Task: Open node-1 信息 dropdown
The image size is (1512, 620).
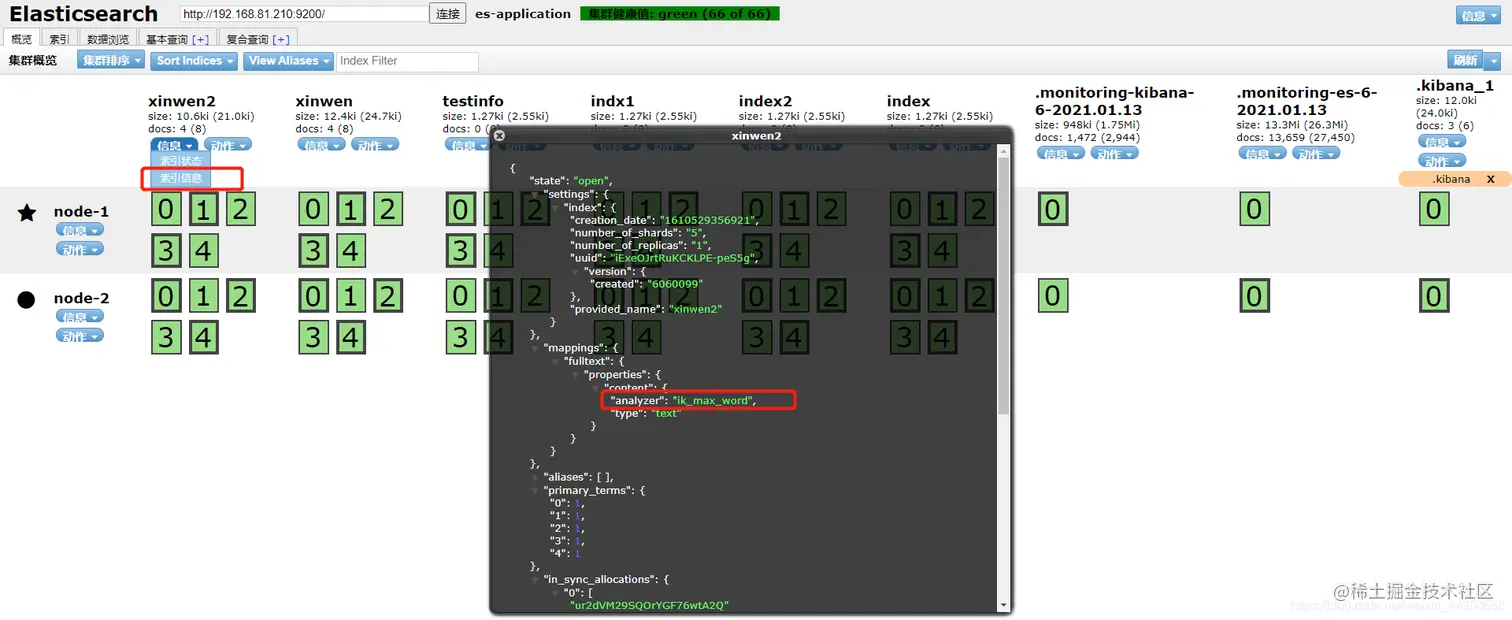Action: pos(80,230)
